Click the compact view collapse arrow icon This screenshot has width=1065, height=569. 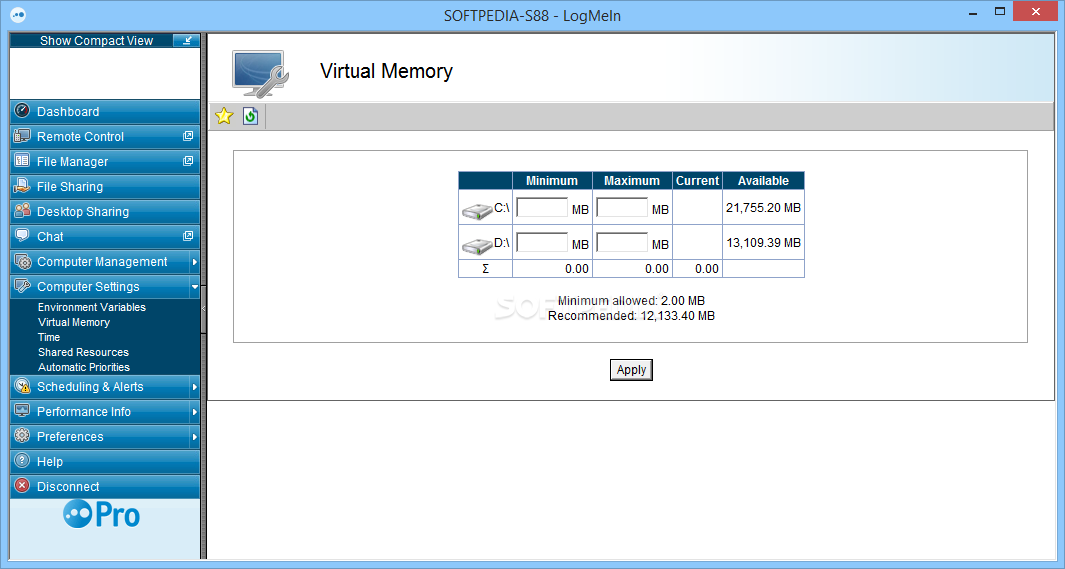click(x=185, y=41)
